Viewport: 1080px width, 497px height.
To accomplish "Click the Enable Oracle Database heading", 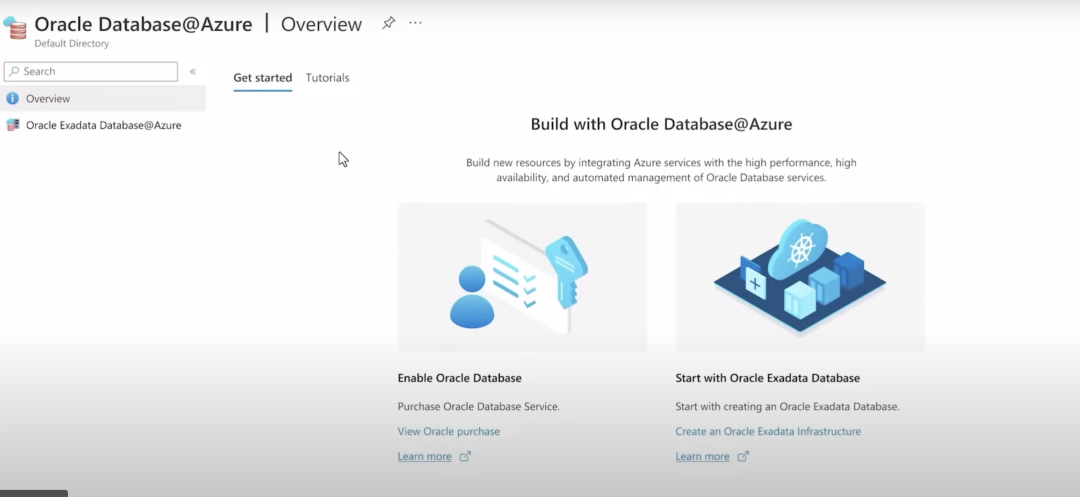I will coord(459,378).
